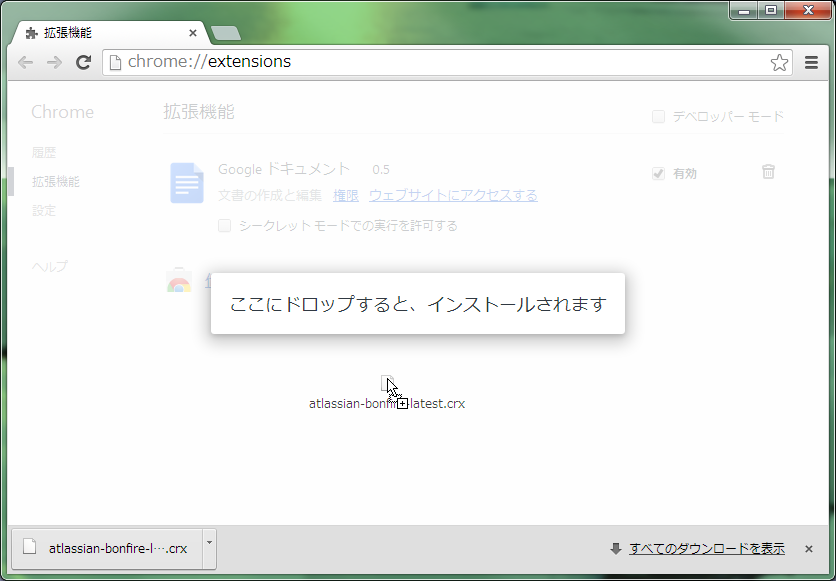
Task: Open 履歴 in the sidebar
Action: [x=44, y=152]
